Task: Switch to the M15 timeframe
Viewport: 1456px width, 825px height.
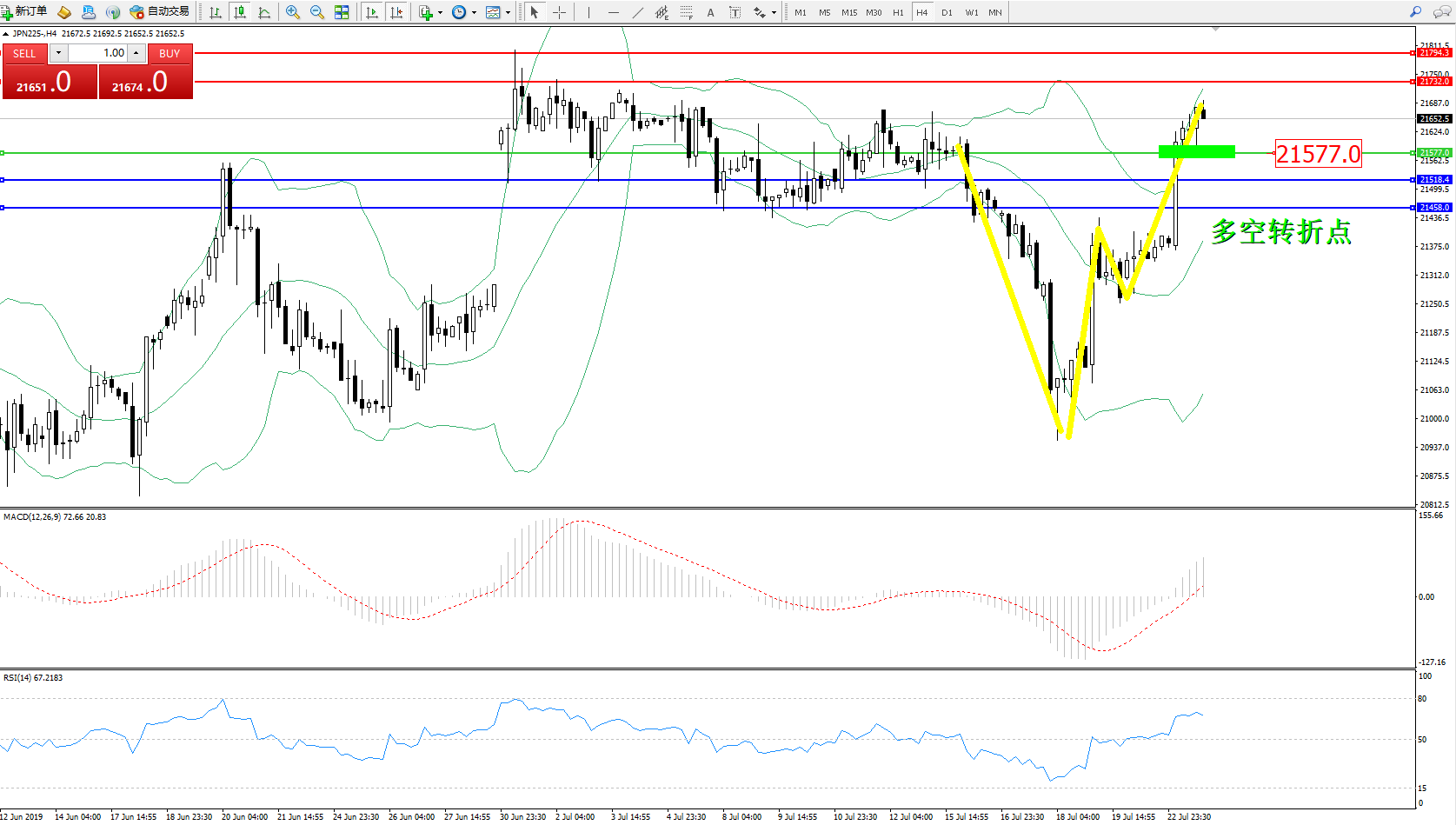Action: (x=848, y=12)
